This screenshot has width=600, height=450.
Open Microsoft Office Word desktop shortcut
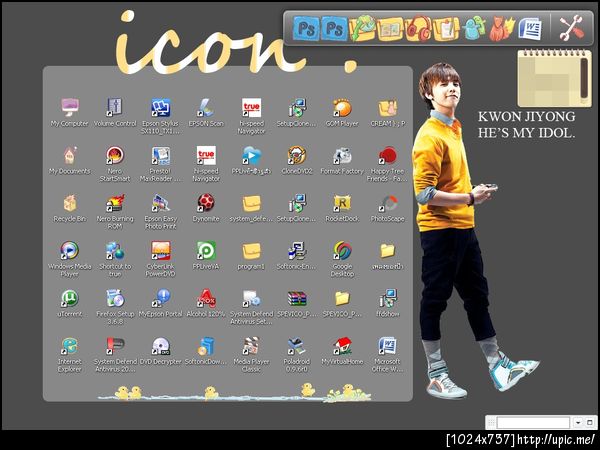click(388, 354)
